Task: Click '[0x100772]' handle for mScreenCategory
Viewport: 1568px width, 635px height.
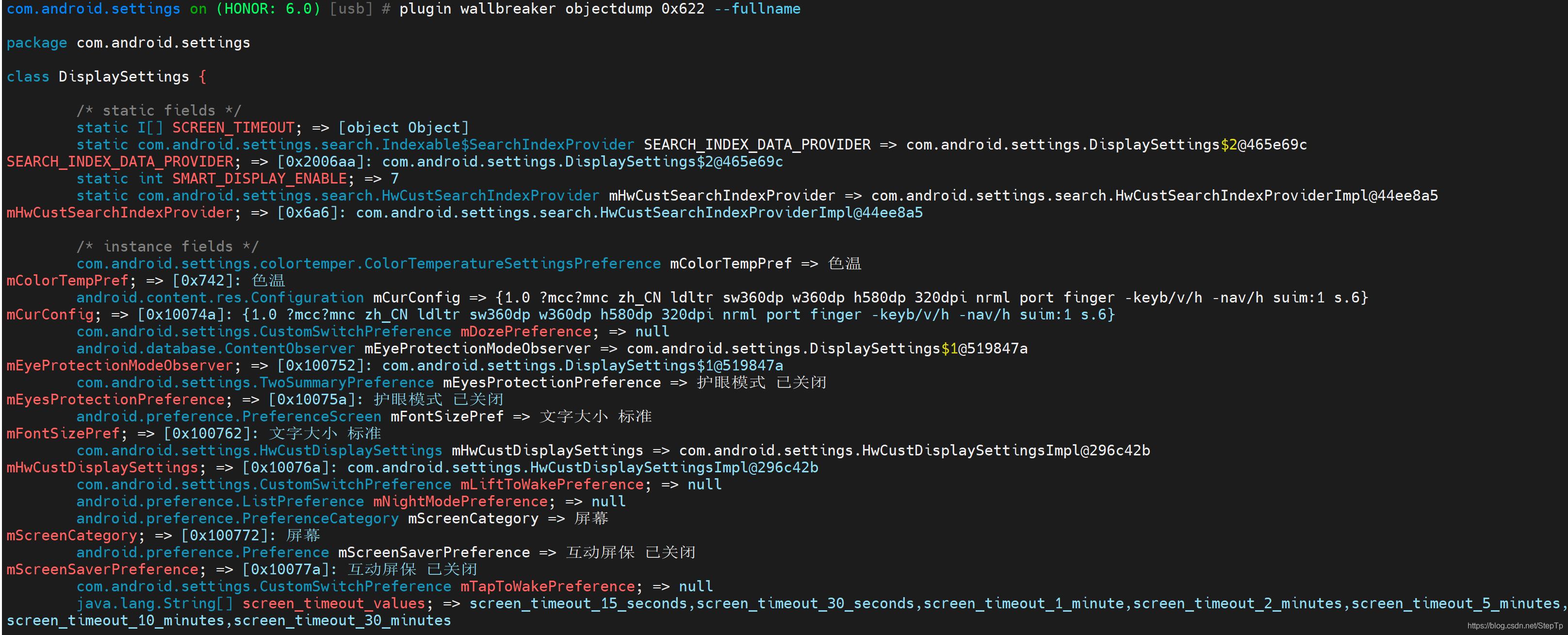Action: (229, 536)
